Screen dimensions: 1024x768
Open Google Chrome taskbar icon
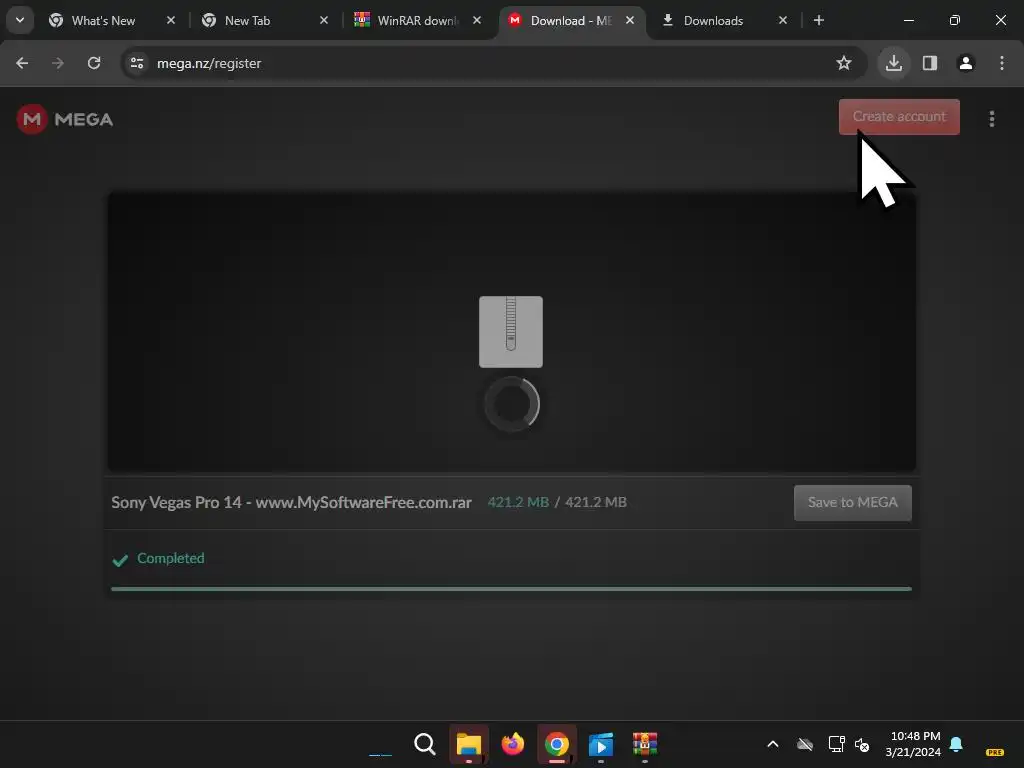coord(557,744)
